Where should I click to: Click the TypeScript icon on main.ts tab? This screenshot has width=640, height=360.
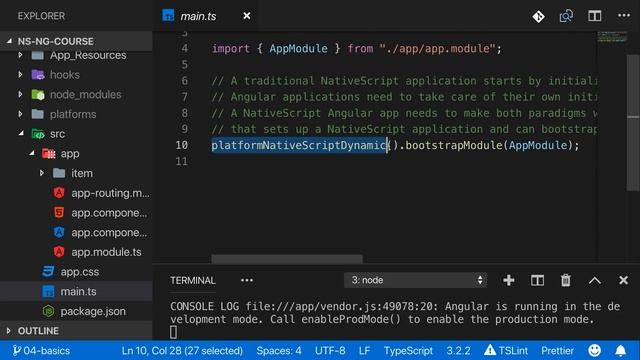click(x=168, y=16)
